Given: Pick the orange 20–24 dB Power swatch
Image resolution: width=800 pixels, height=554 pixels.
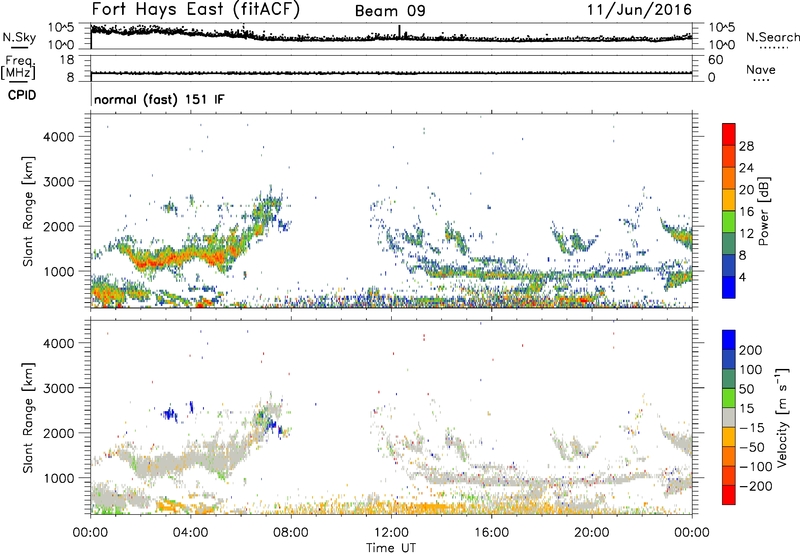Looking at the screenshot, I should coord(729,178).
